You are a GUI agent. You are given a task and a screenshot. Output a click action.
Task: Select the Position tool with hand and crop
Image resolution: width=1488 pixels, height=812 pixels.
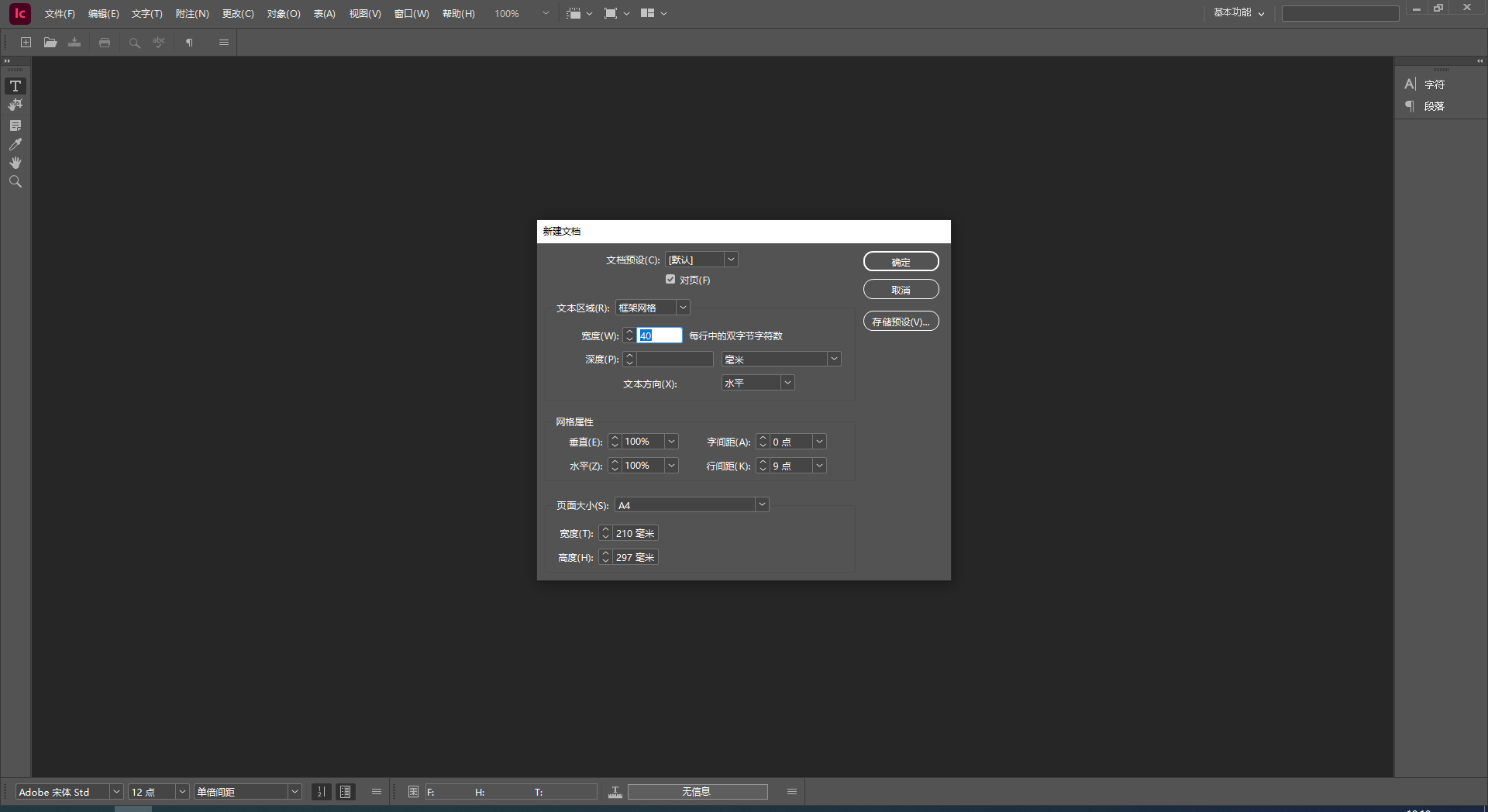pyautogui.click(x=15, y=105)
